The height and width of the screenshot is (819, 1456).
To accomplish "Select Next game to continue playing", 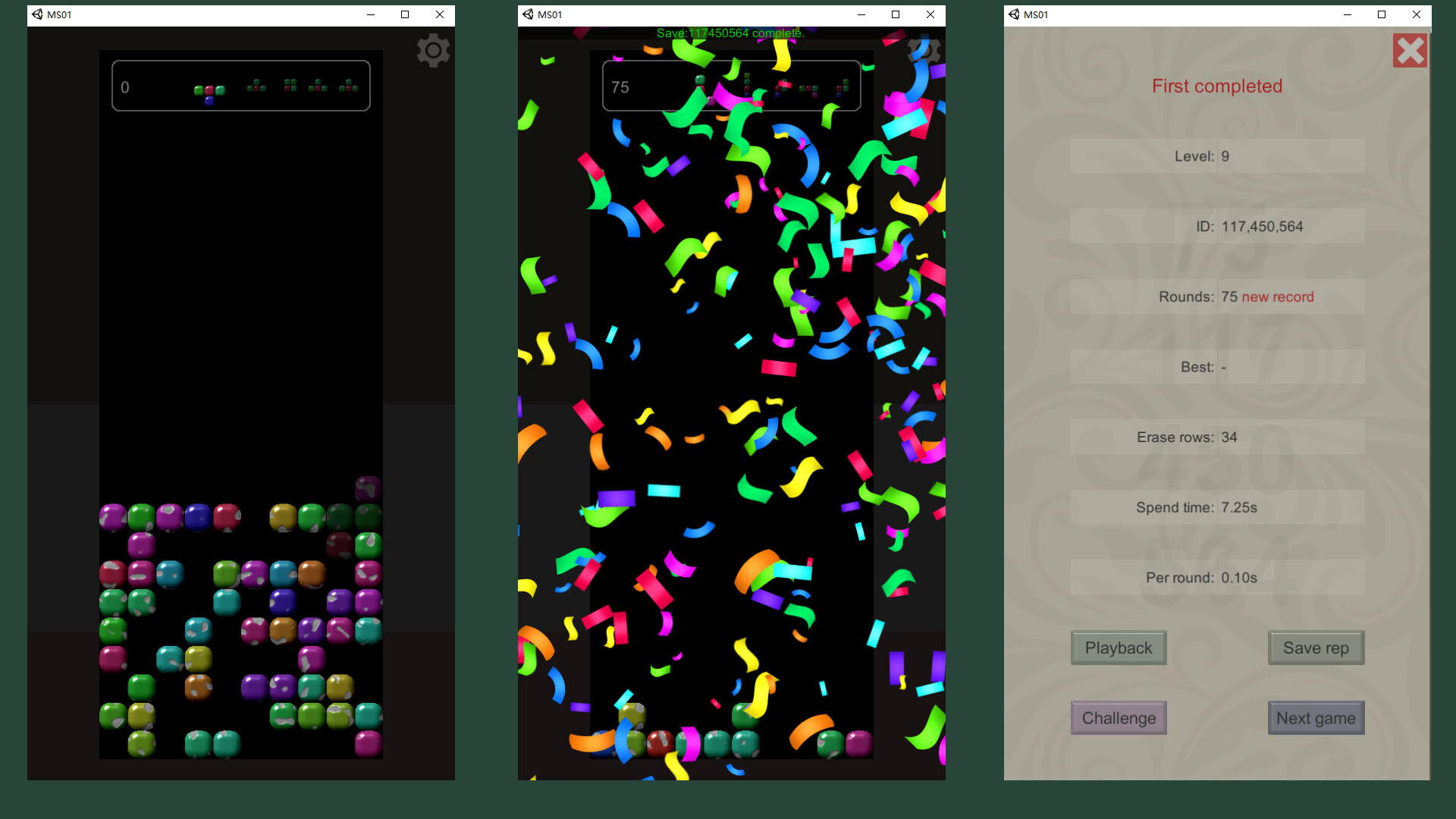I will coord(1316,718).
